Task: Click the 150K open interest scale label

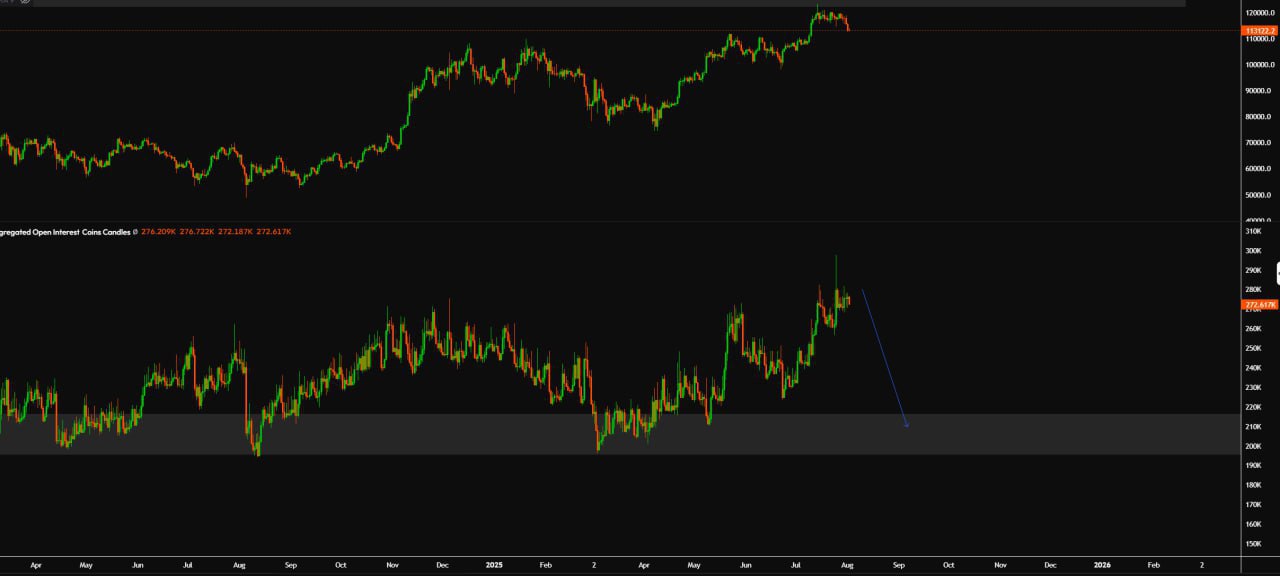Action: coord(1253,544)
